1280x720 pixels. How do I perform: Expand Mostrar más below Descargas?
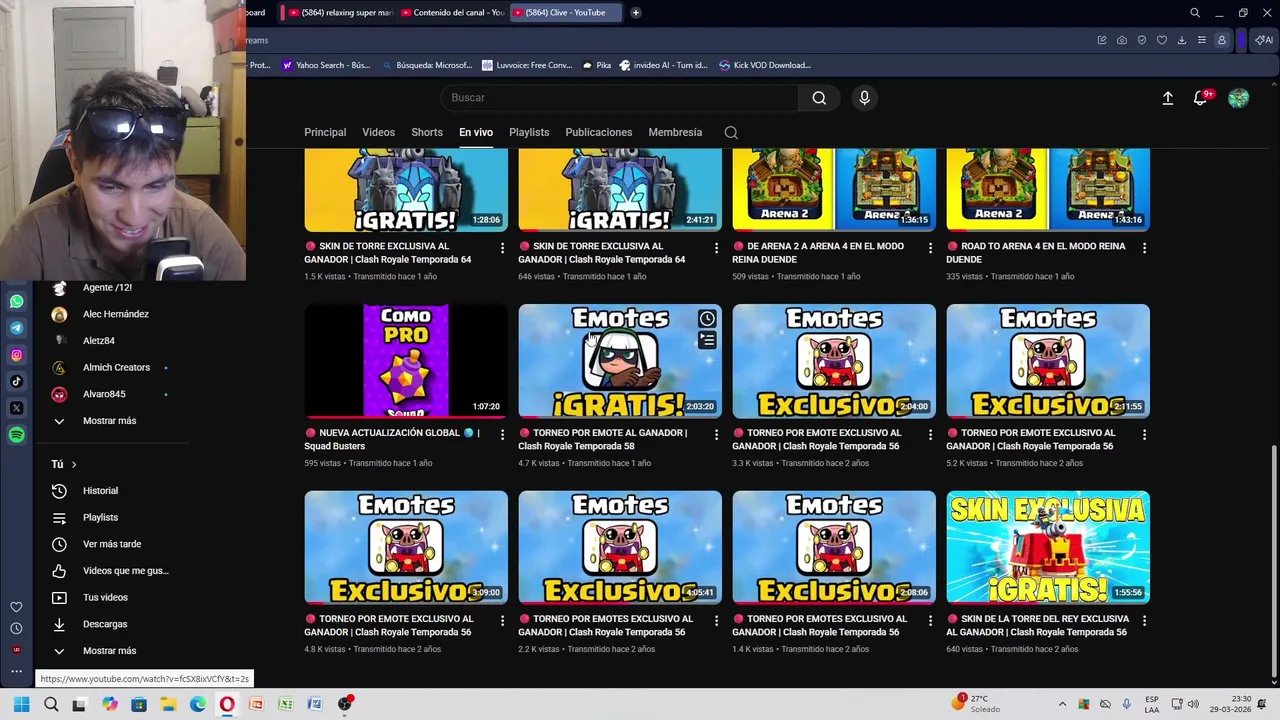tap(109, 651)
